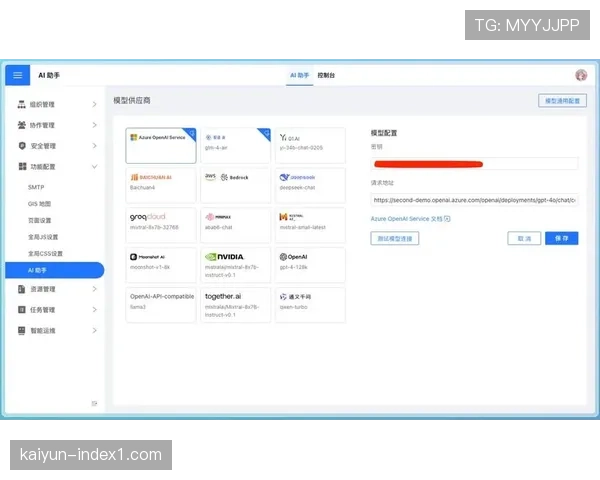This screenshot has height=480, width=600.
Task: Select the NVIDIA provider card
Action: 235,265
